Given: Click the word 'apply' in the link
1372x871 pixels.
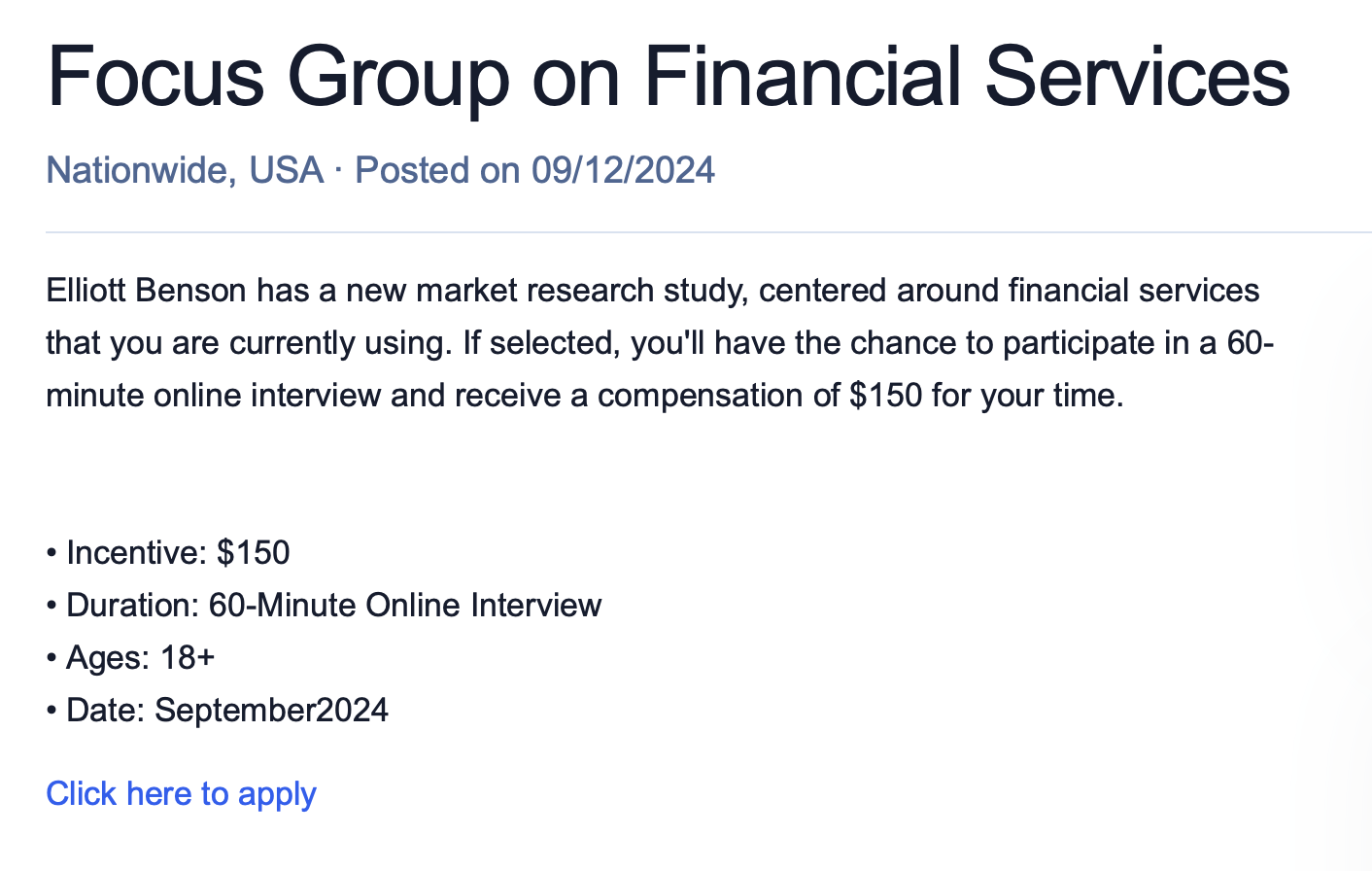Looking at the screenshot, I should [277, 796].
